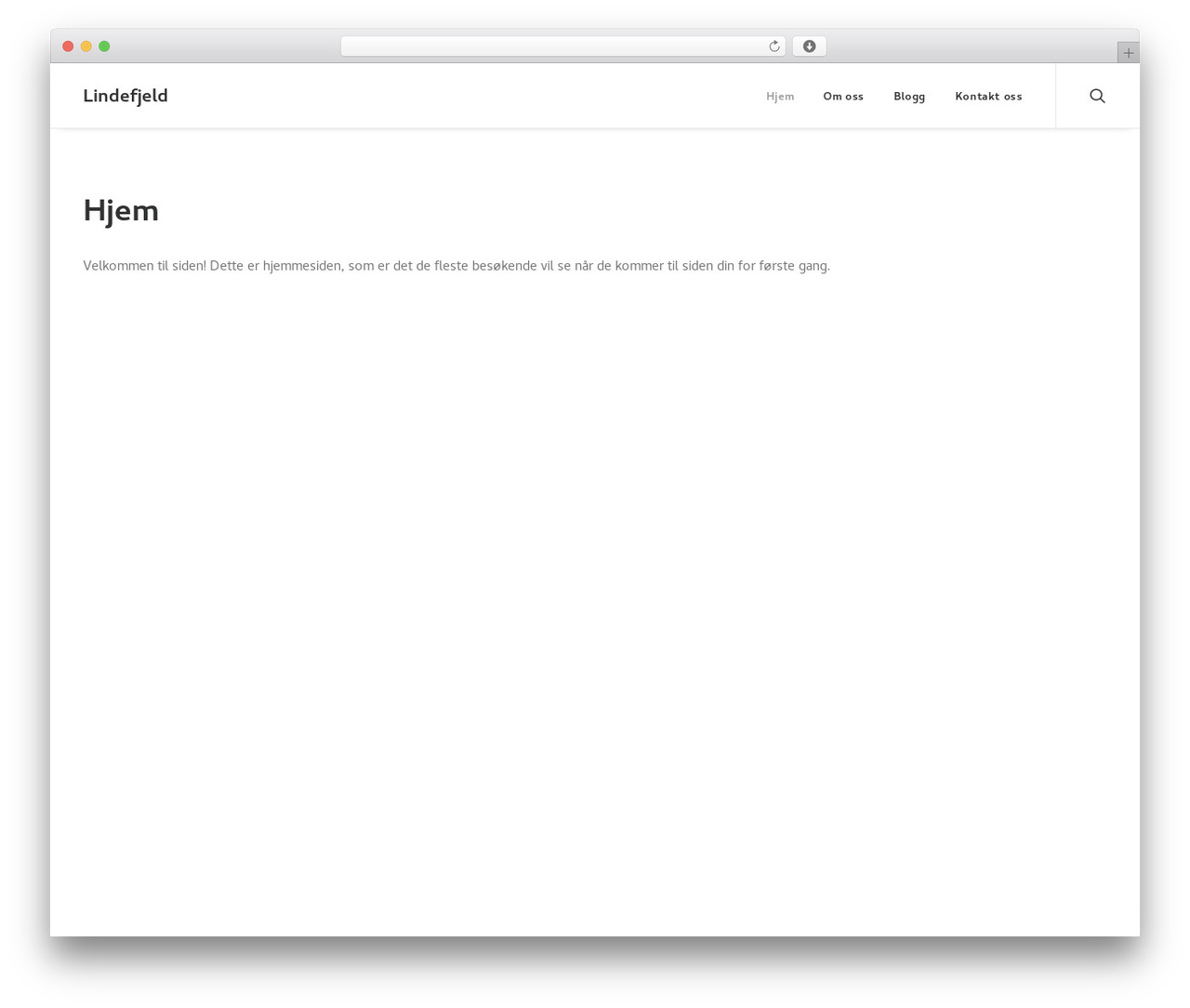
Task: Open the site search icon
Action: [x=1097, y=96]
